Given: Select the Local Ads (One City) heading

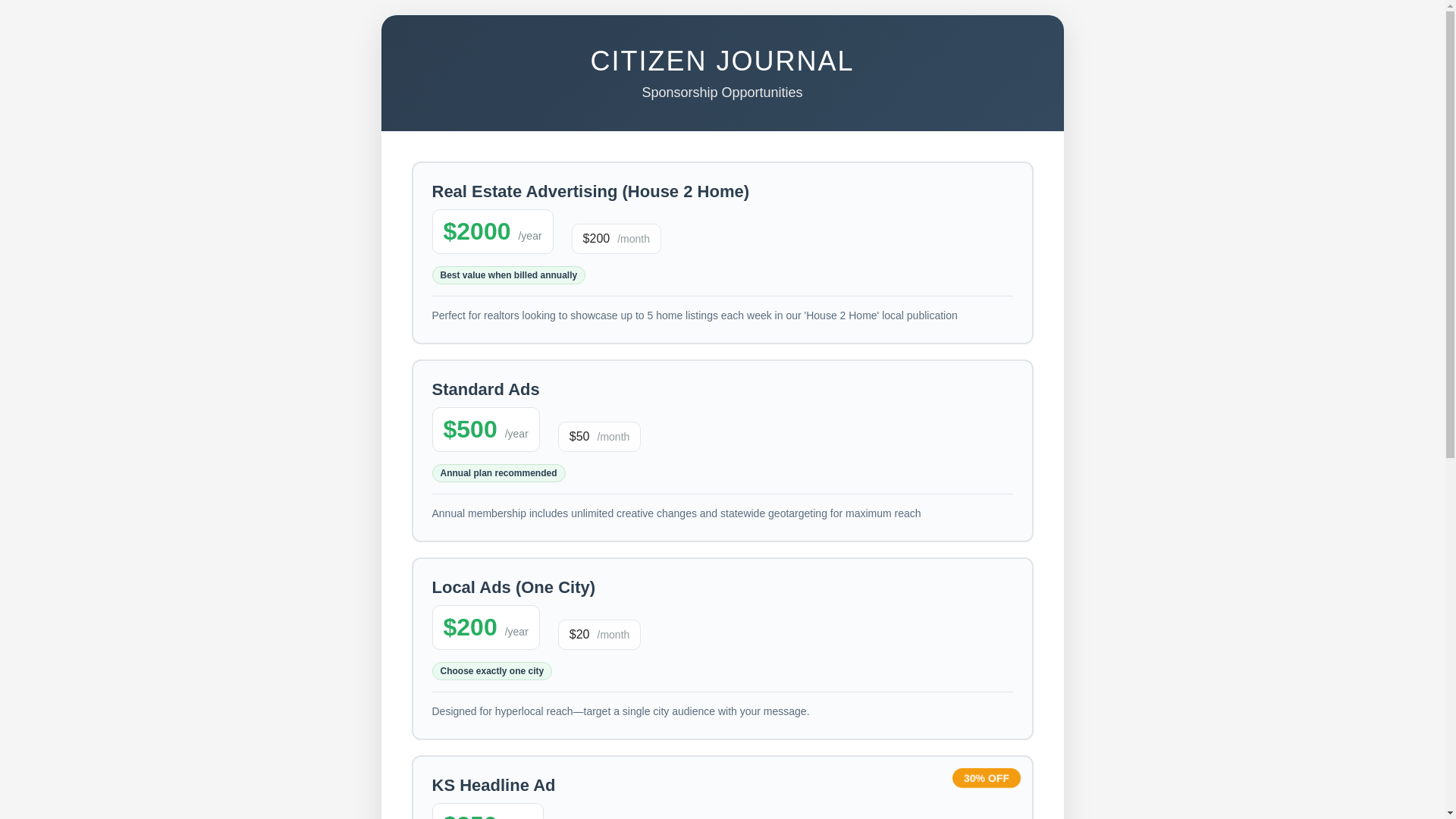Looking at the screenshot, I should 513,588.
